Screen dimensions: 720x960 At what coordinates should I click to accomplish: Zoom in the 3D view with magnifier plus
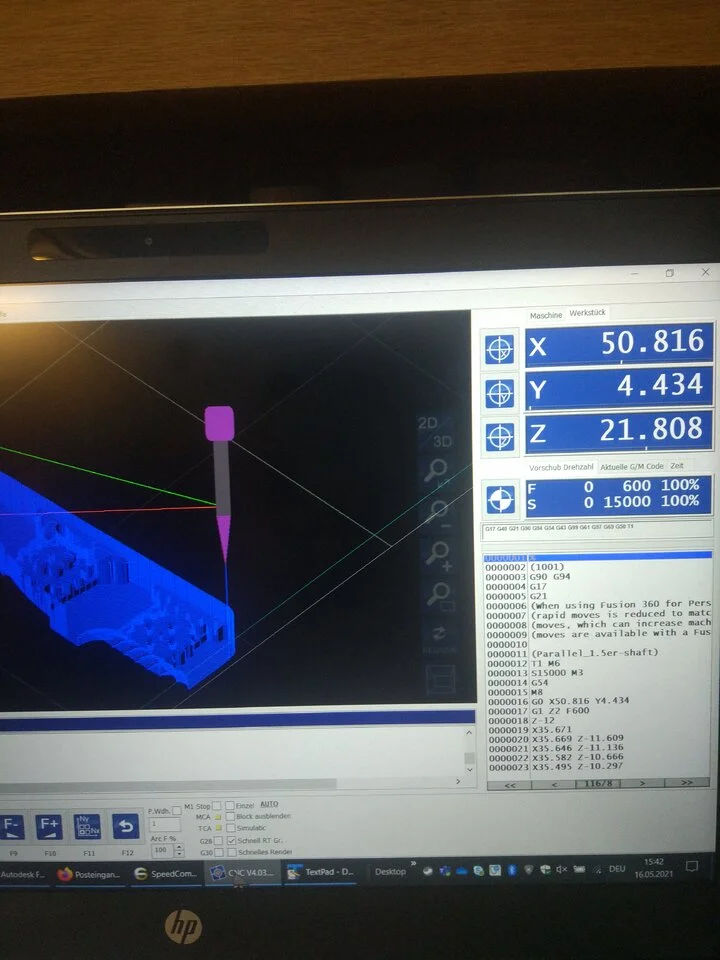(x=438, y=553)
